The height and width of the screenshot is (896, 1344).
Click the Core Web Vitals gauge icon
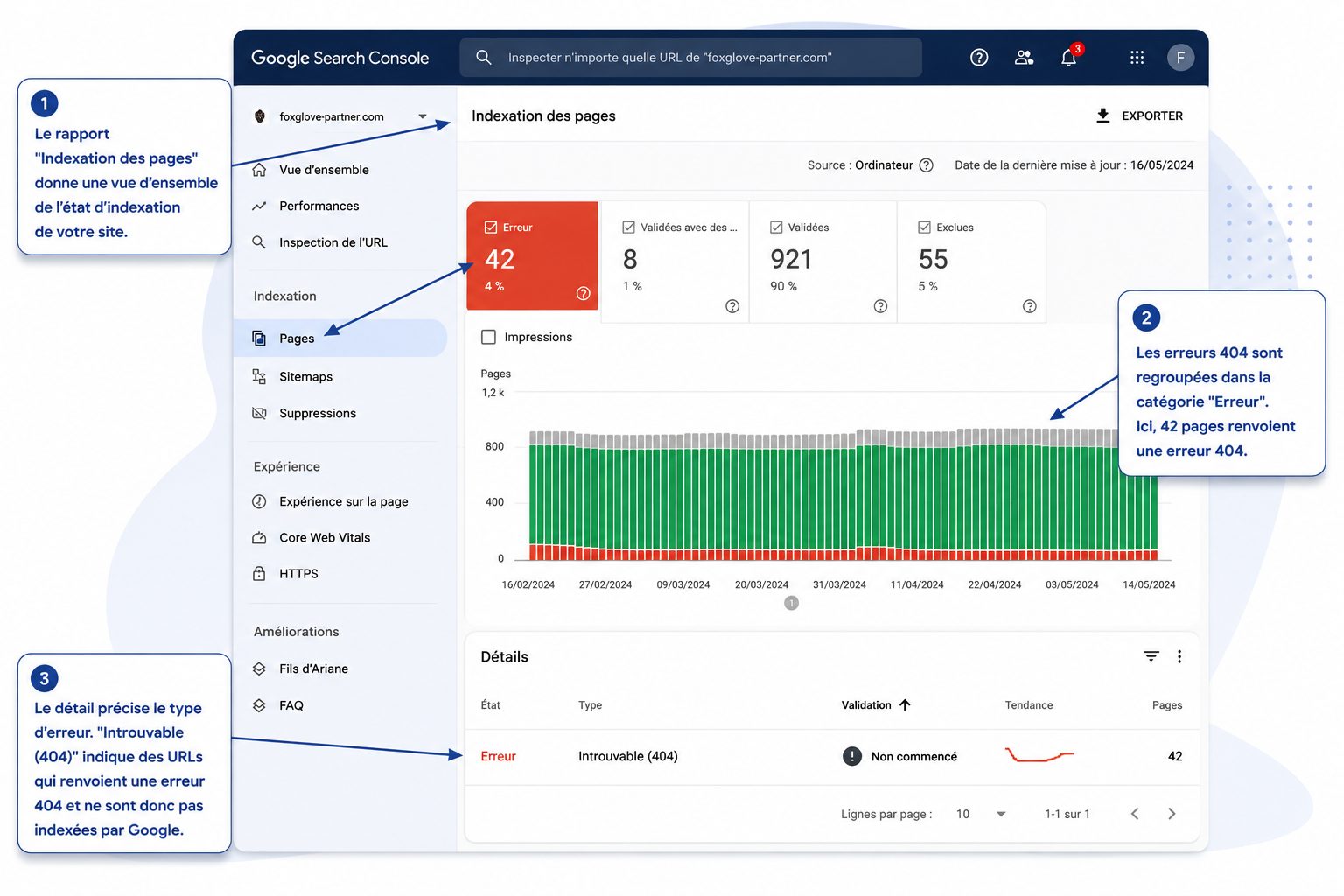[259, 538]
